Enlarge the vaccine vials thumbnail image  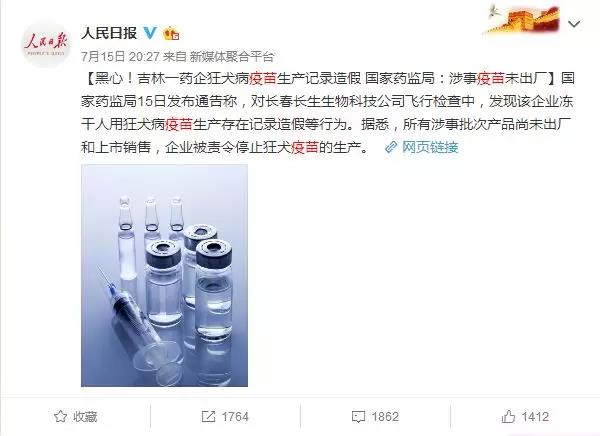pyautogui.click(x=165, y=275)
